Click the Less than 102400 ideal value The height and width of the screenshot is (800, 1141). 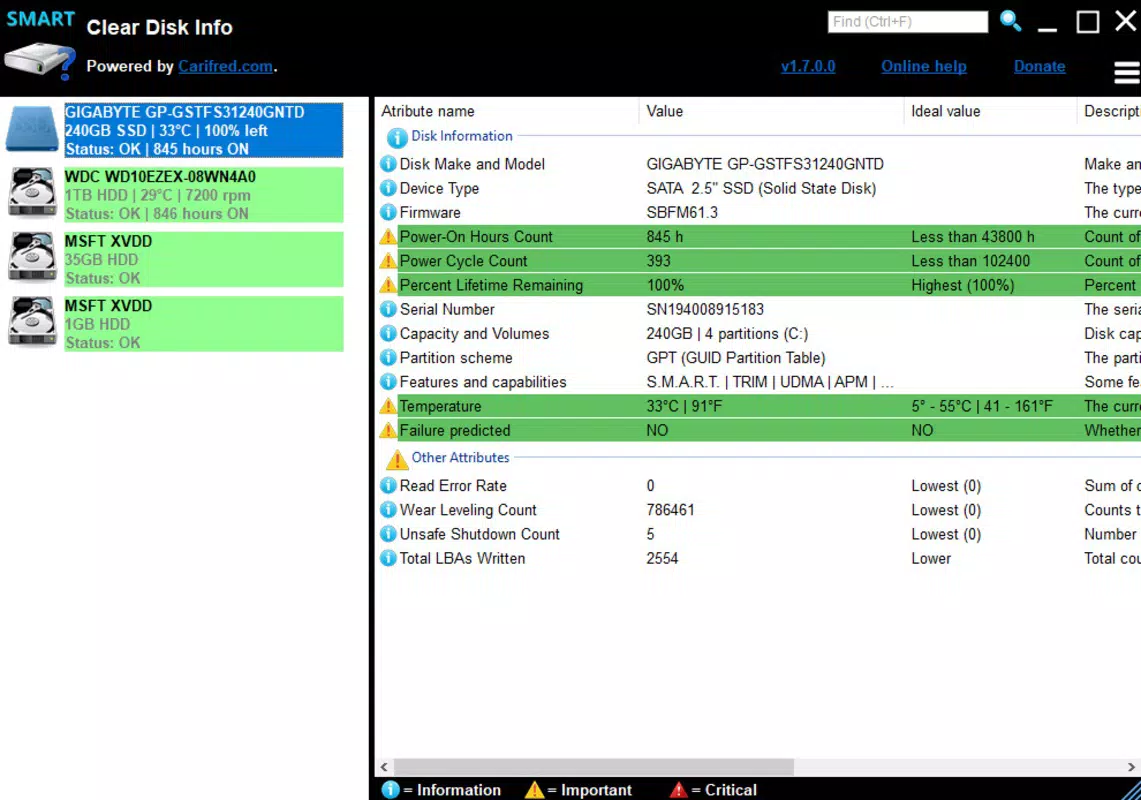(x=970, y=261)
